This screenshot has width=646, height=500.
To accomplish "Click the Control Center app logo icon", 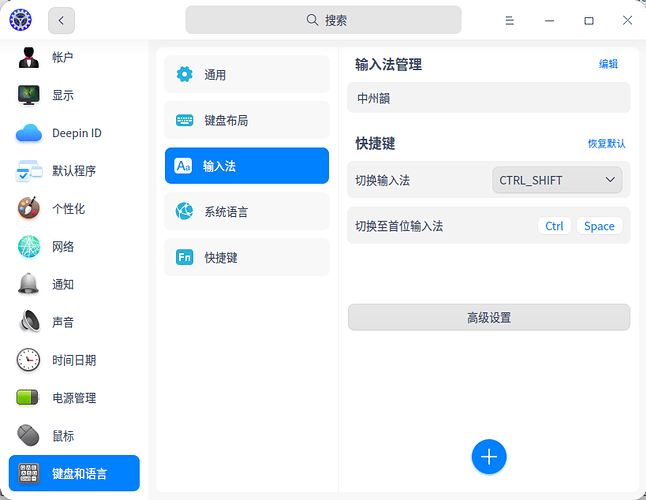I will (x=21, y=20).
